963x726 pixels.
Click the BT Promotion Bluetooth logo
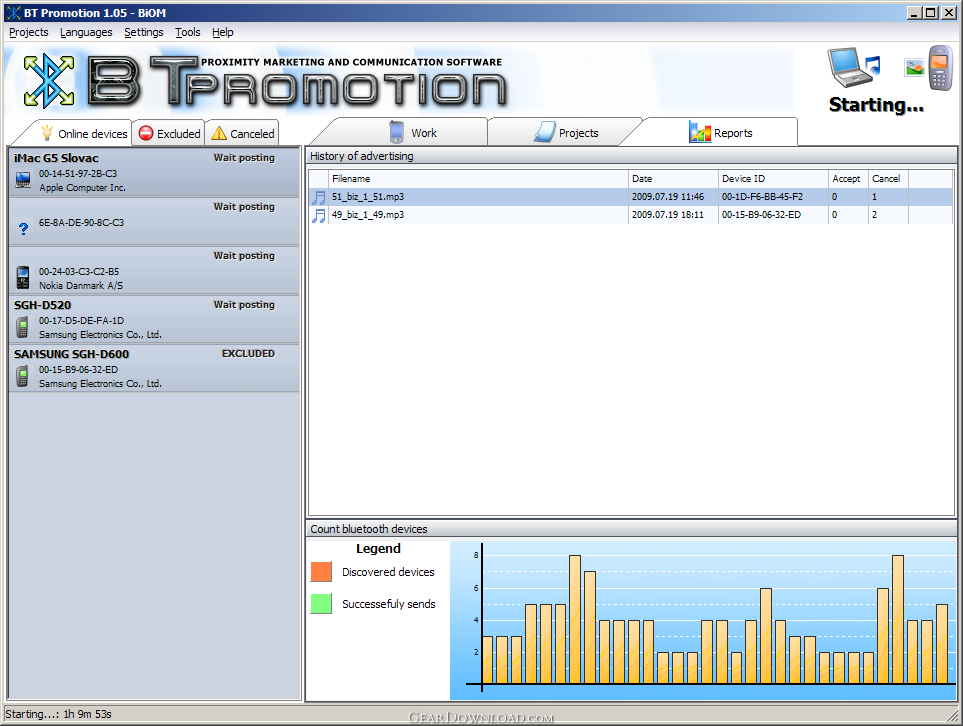(49, 81)
